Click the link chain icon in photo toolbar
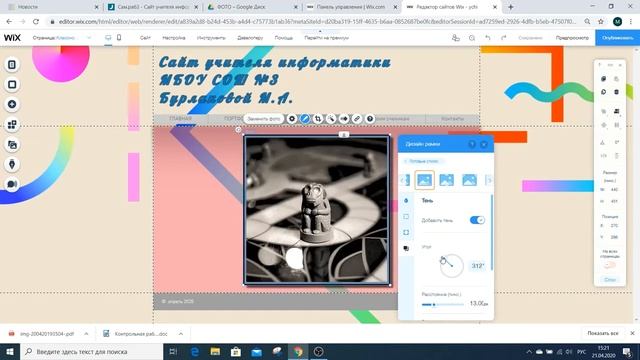The image size is (640, 360). (x=357, y=119)
